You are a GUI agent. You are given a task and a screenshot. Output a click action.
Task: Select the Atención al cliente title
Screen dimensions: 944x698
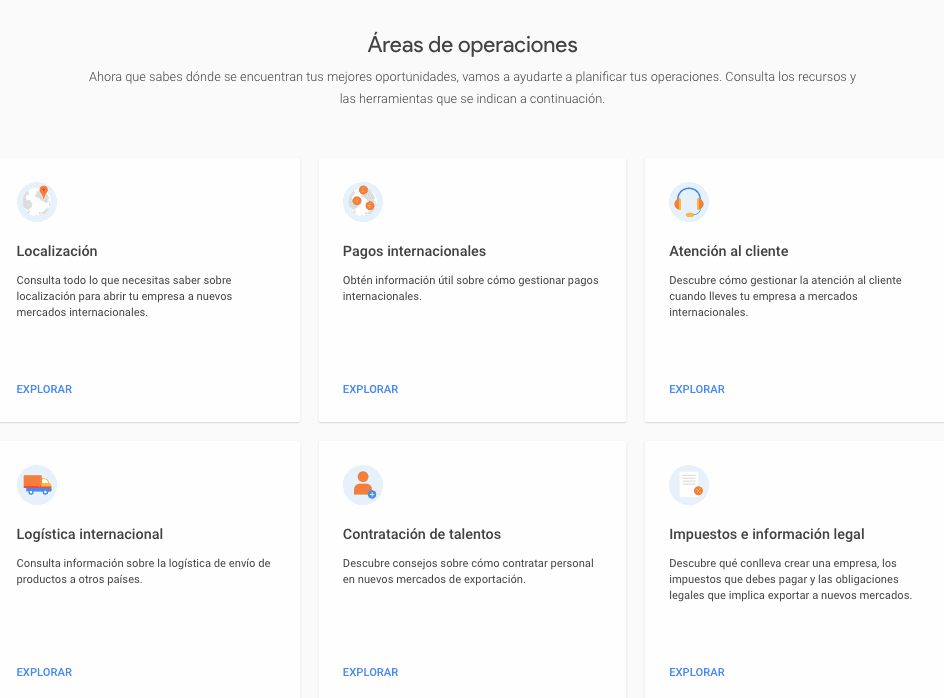point(729,251)
